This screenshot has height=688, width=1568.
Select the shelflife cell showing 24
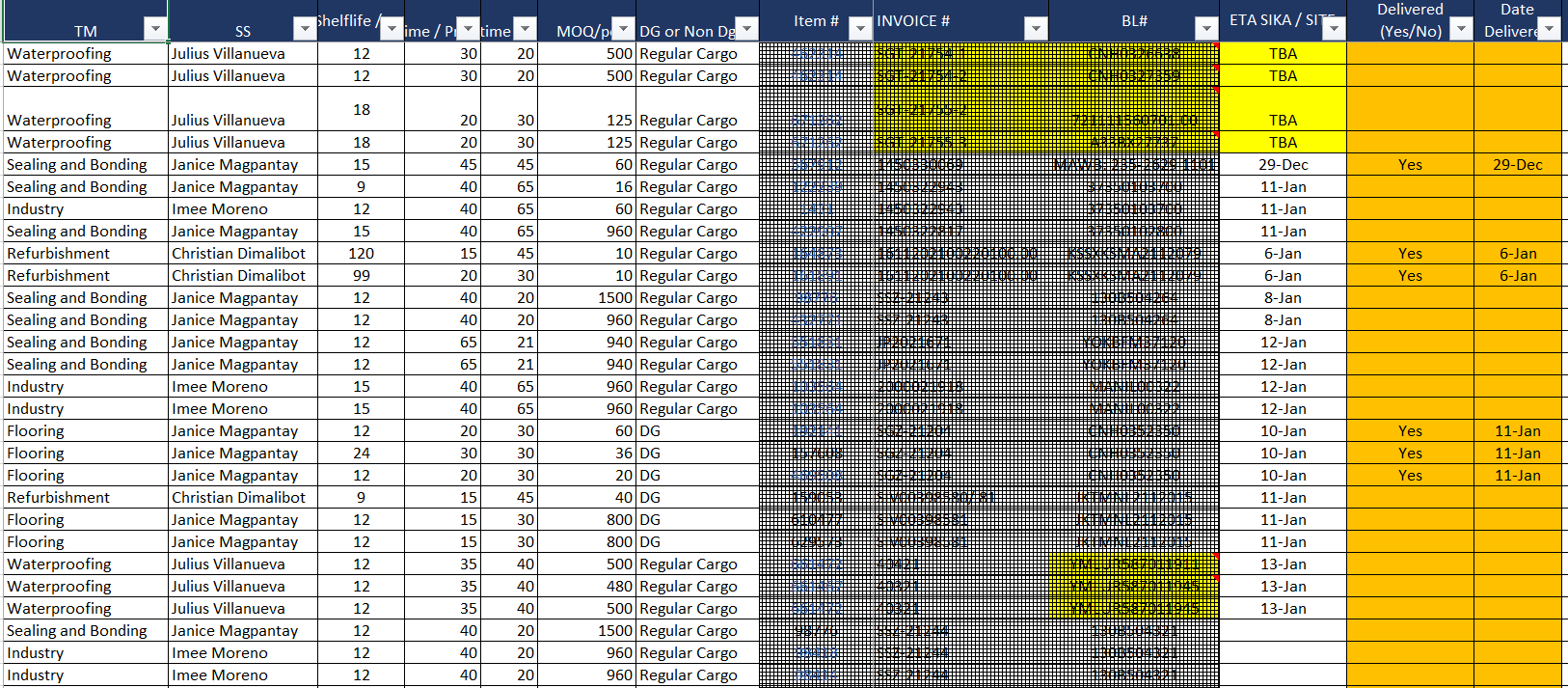coord(361,454)
